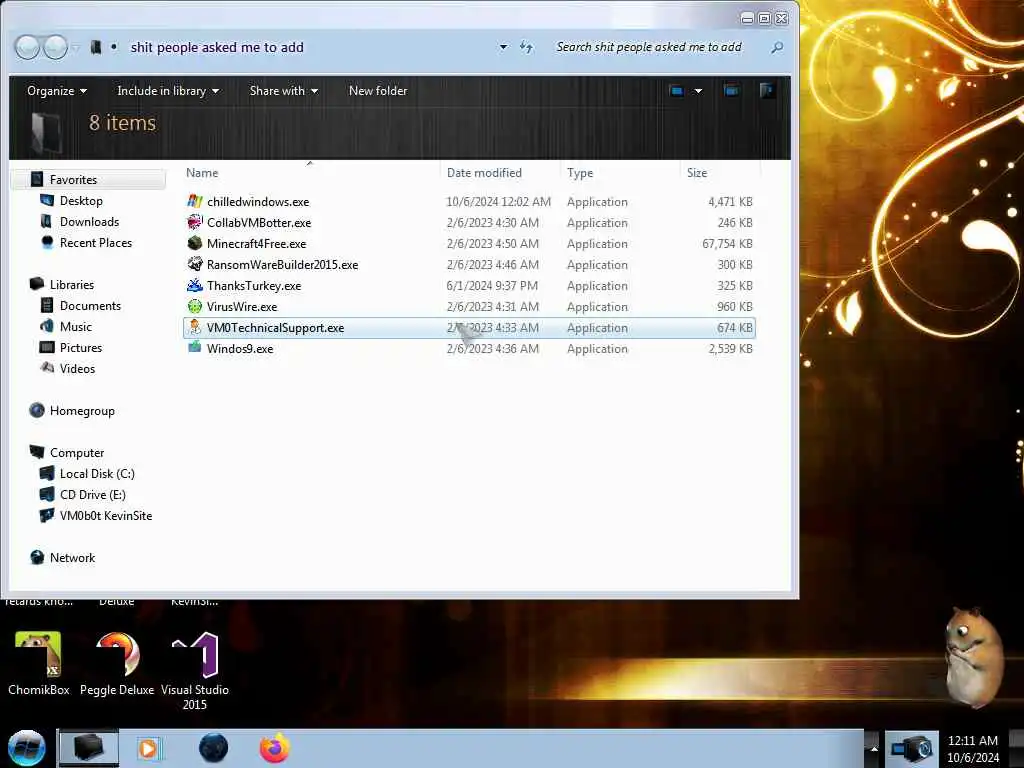Select Minecraft4Free.exe file icon
Screen dimensions: 1024x768
(x=195, y=243)
